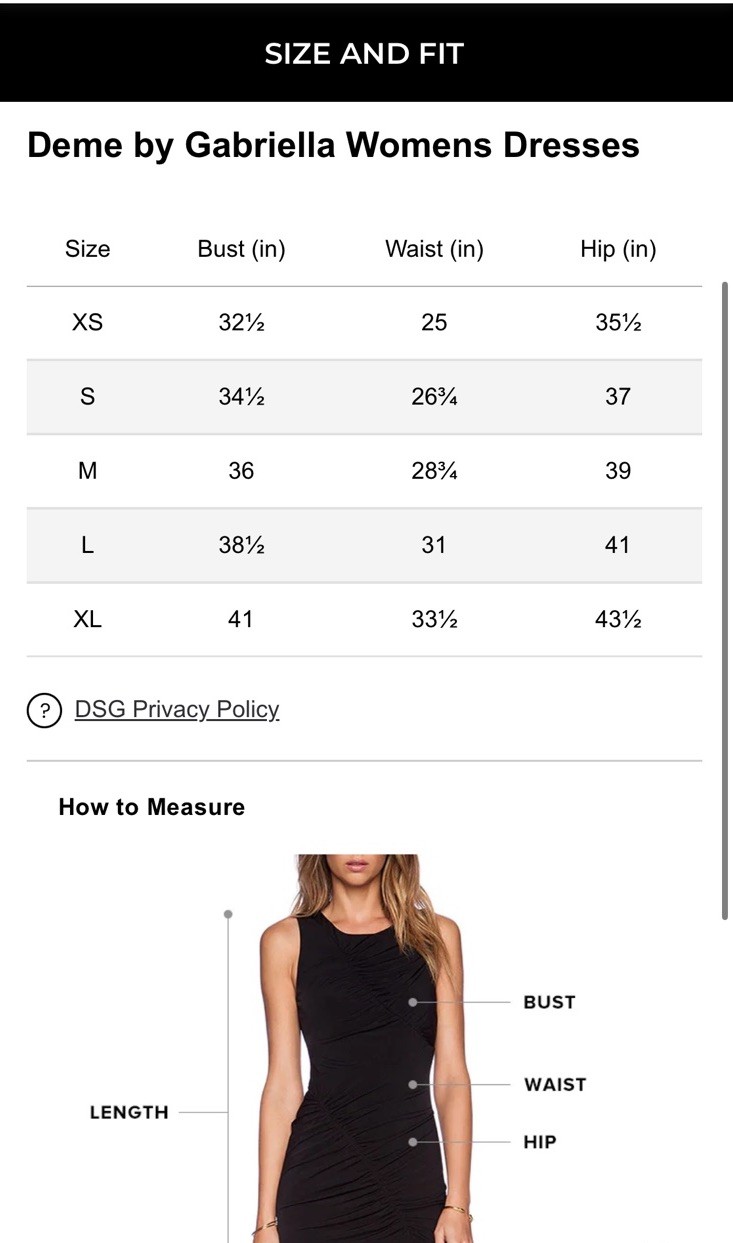Click the Size column header
733x1243 pixels.
coord(87,249)
